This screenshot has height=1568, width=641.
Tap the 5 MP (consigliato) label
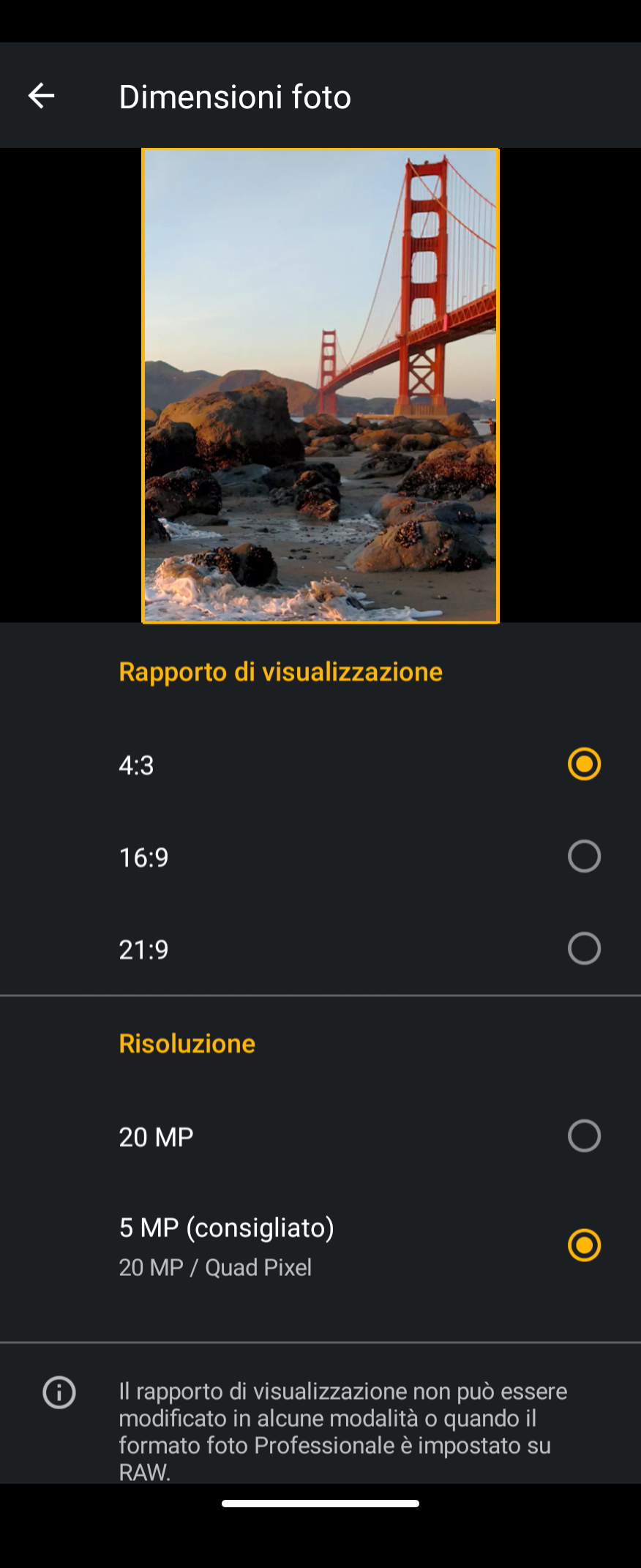(227, 1228)
